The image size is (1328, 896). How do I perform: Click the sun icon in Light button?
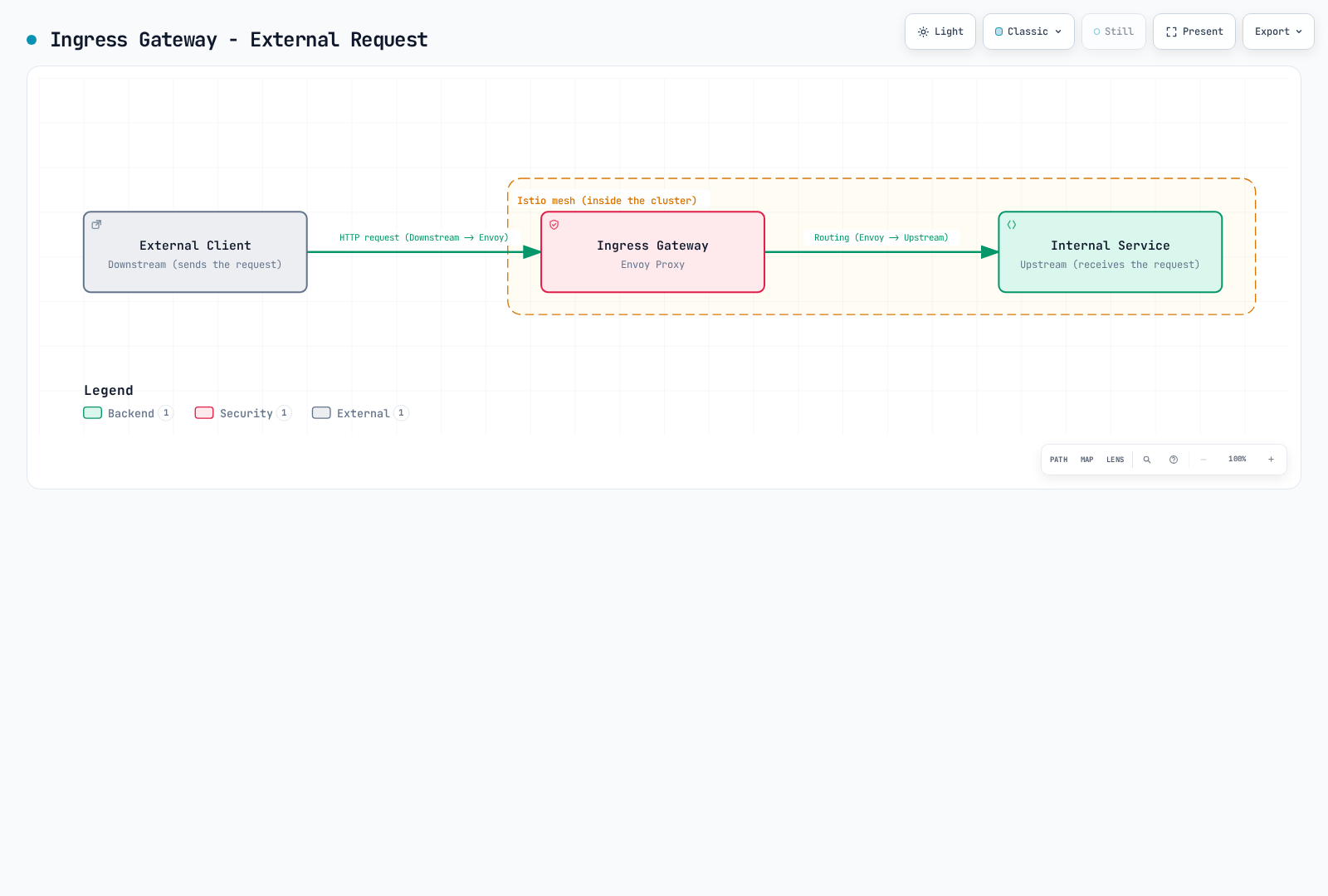(x=923, y=32)
